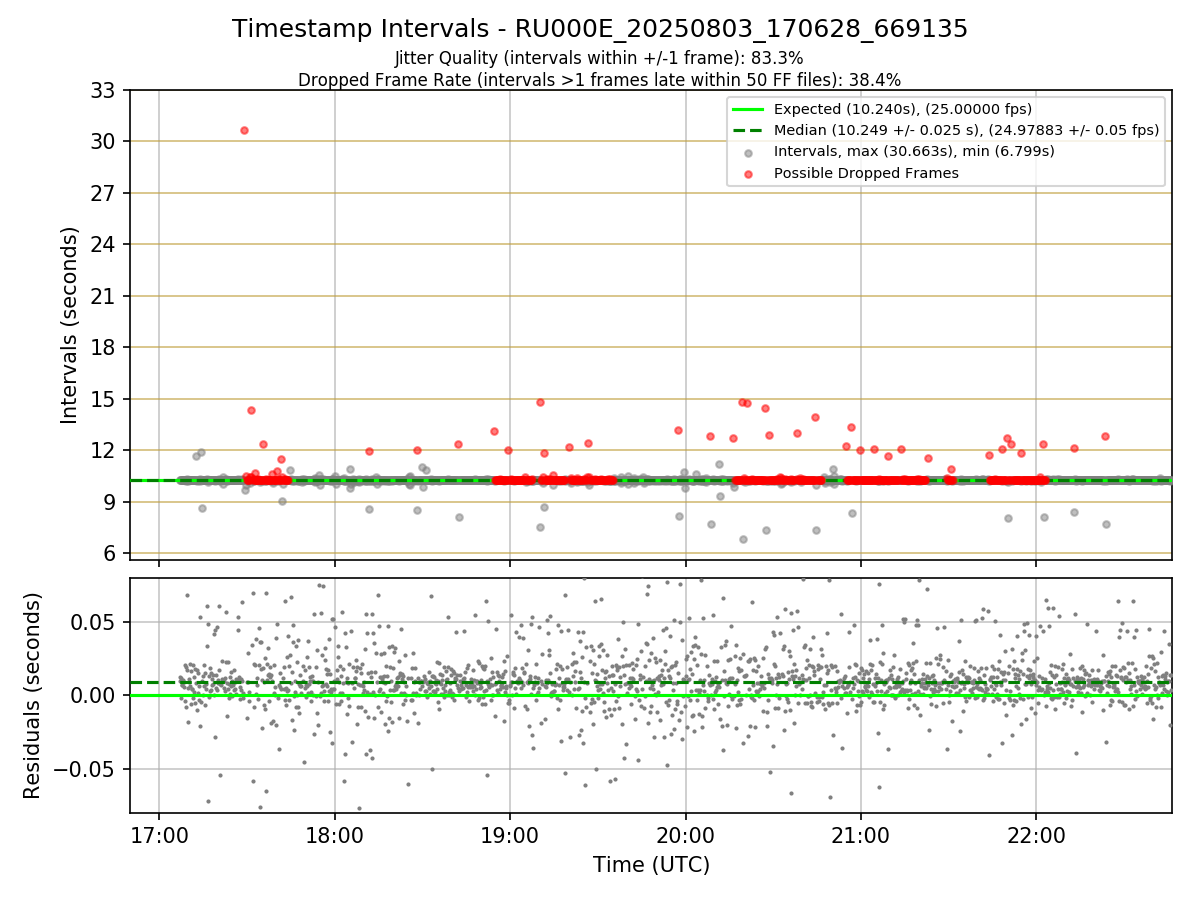Click the 22:00 tick label on the time axis
The image size is (1200, 900).
[1035, 833]
